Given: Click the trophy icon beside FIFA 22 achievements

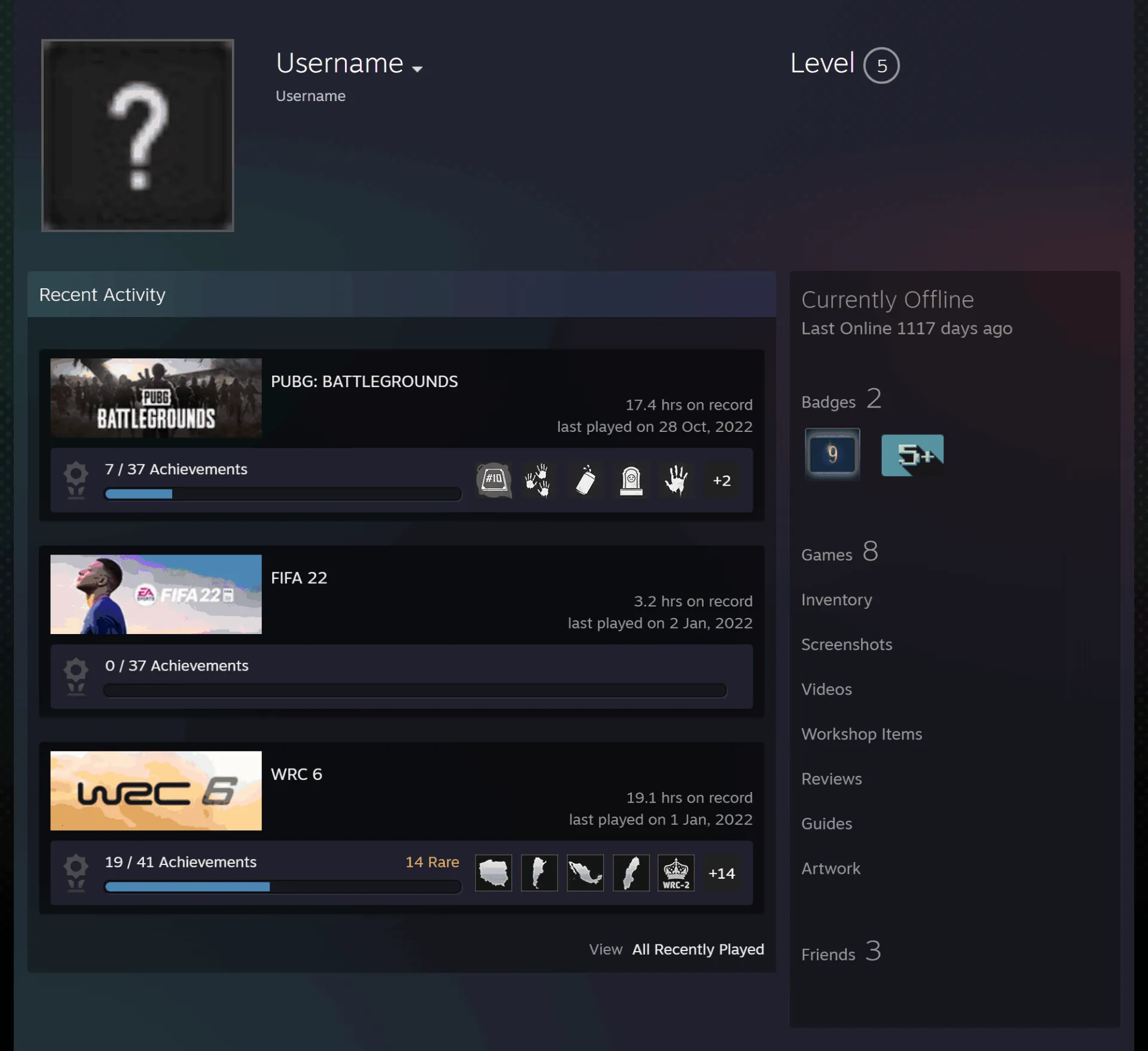Looking at the screenshot, I should 76,677.
